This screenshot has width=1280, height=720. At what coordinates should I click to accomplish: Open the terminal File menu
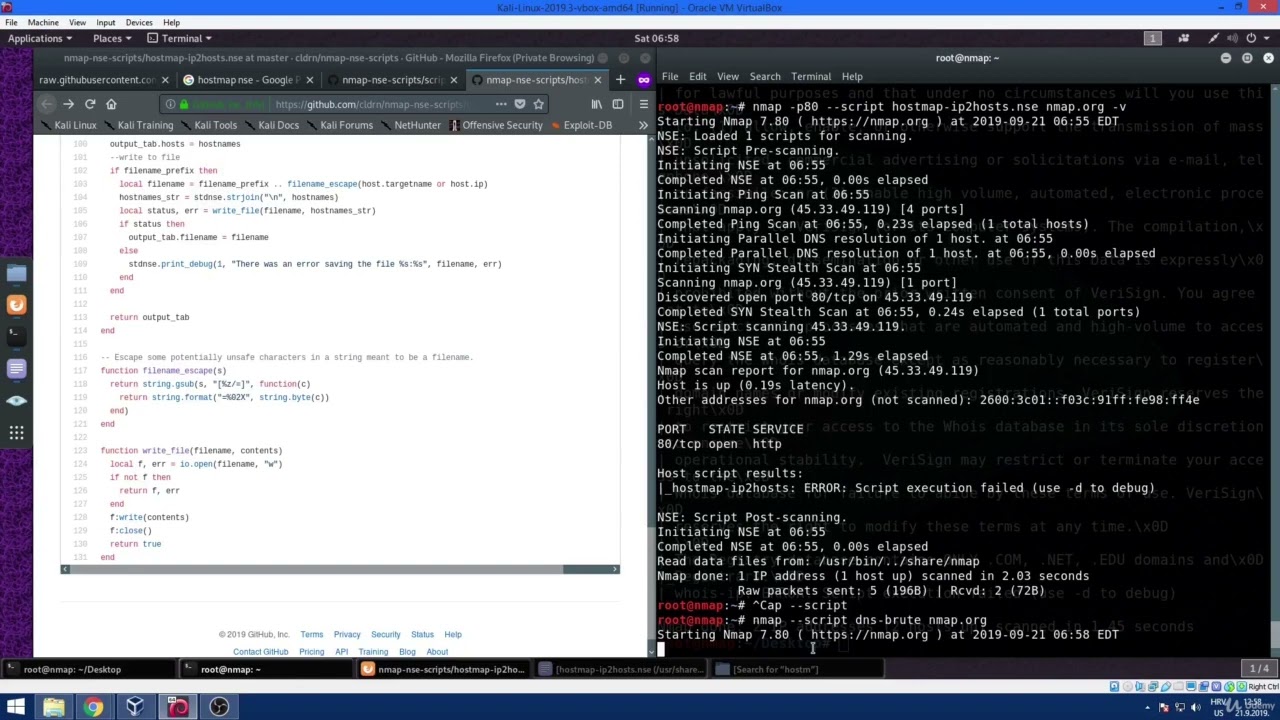[670, 76]
